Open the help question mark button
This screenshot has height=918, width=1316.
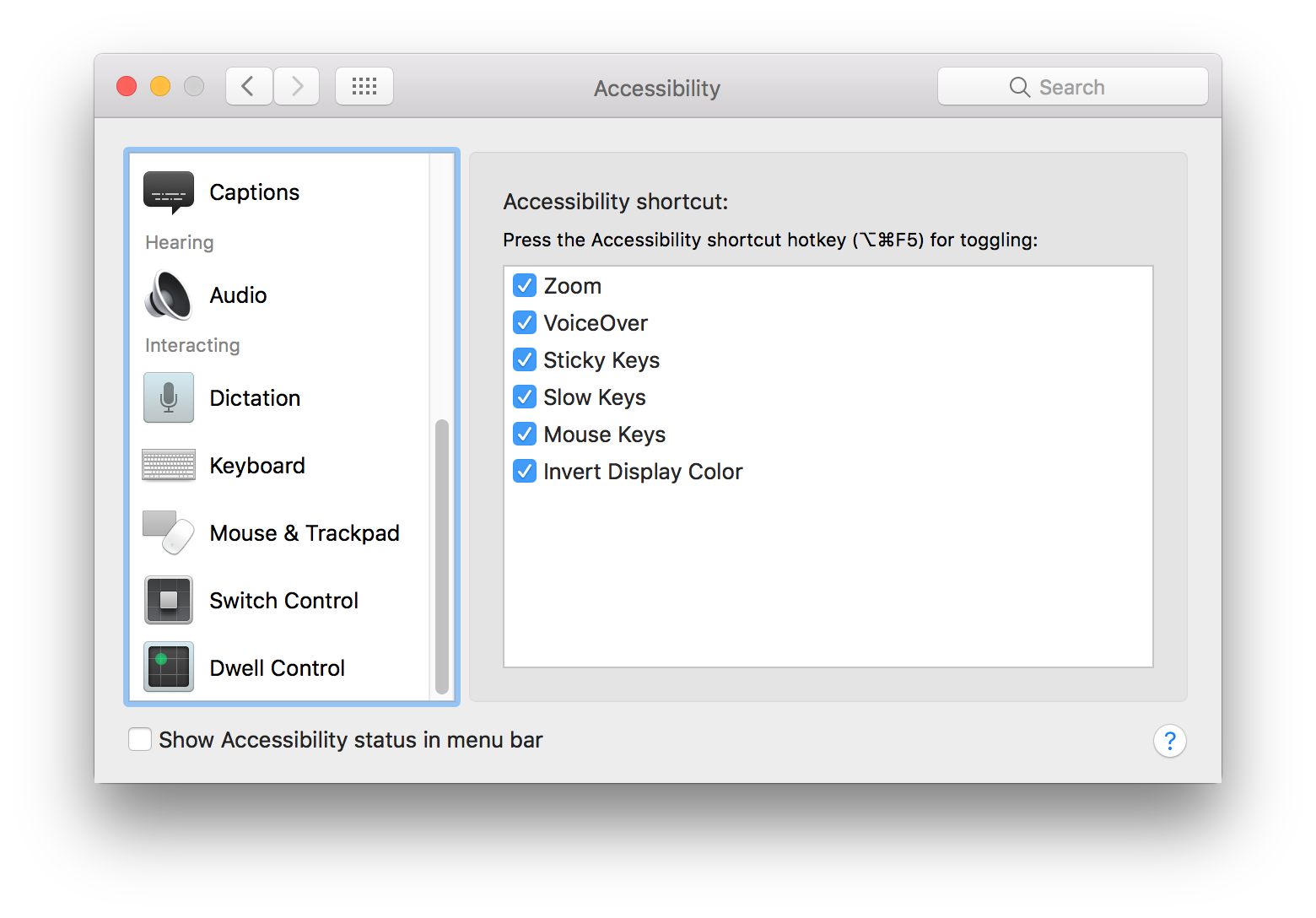pyautogui.click(x=1170, y=741)
